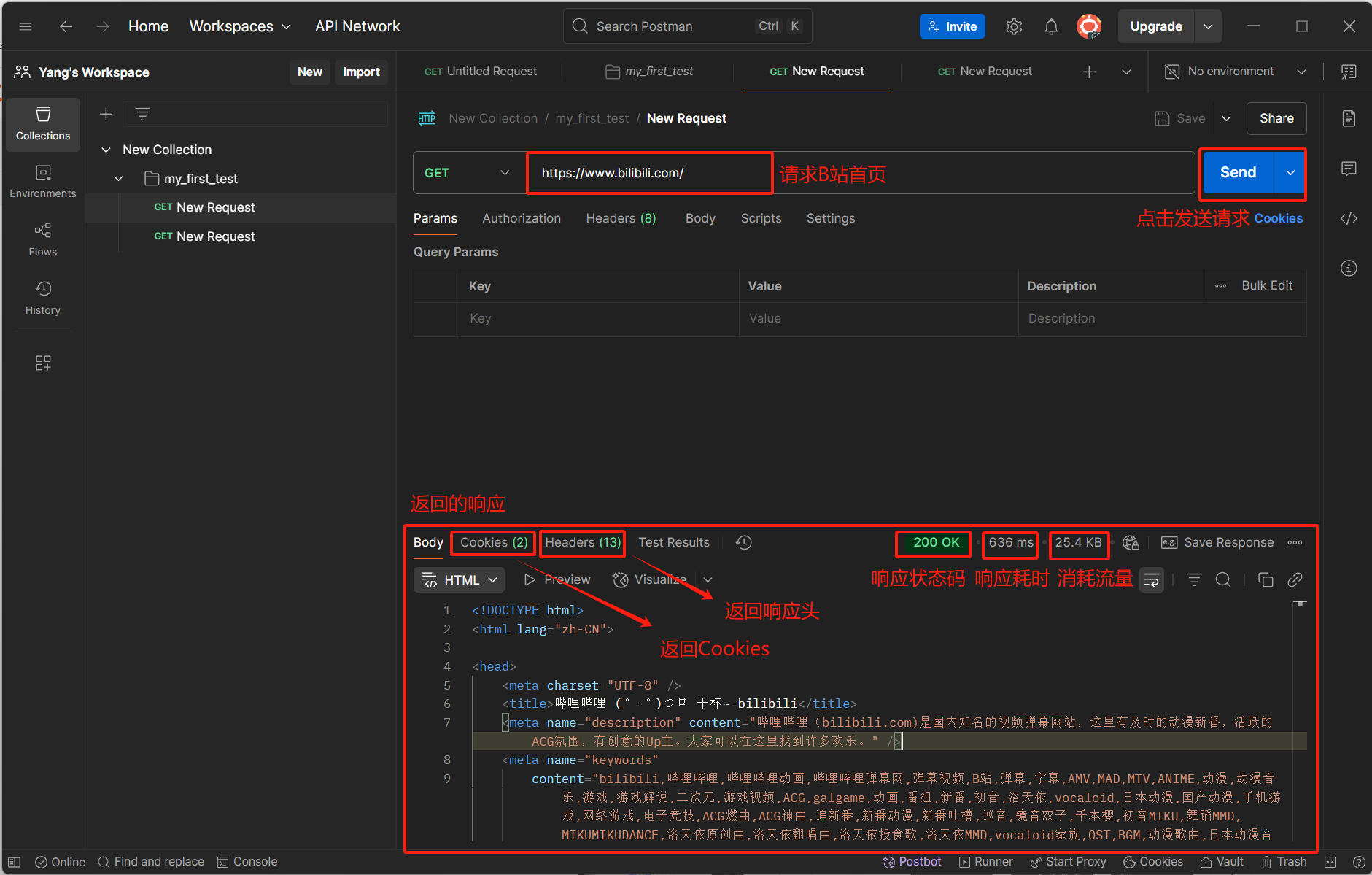Screen dimensions: 1372x875
Task: Open the request info panel icon
Action: (1349, 268)
